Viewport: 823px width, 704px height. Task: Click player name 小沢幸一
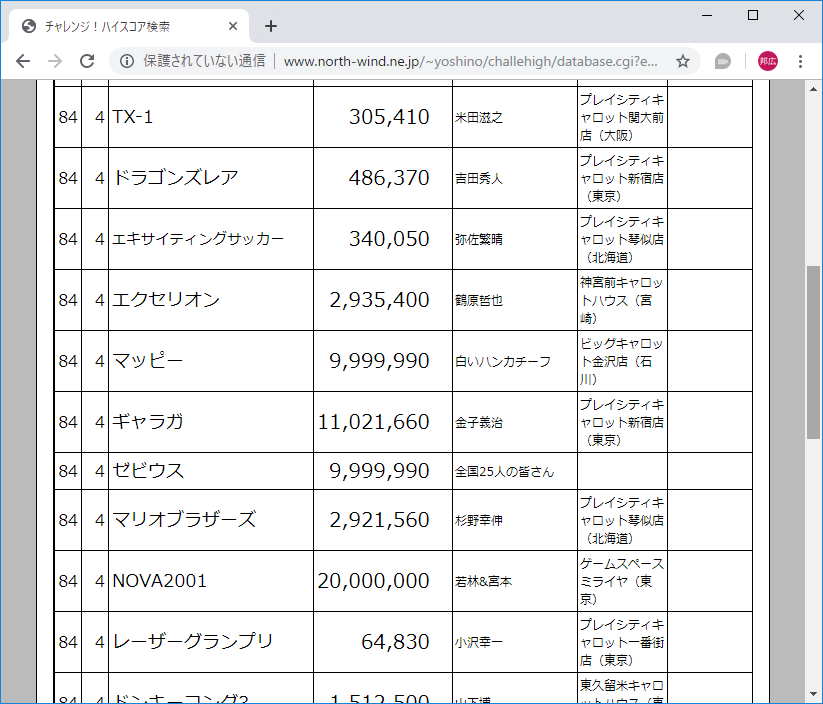[x=479, y=642]
